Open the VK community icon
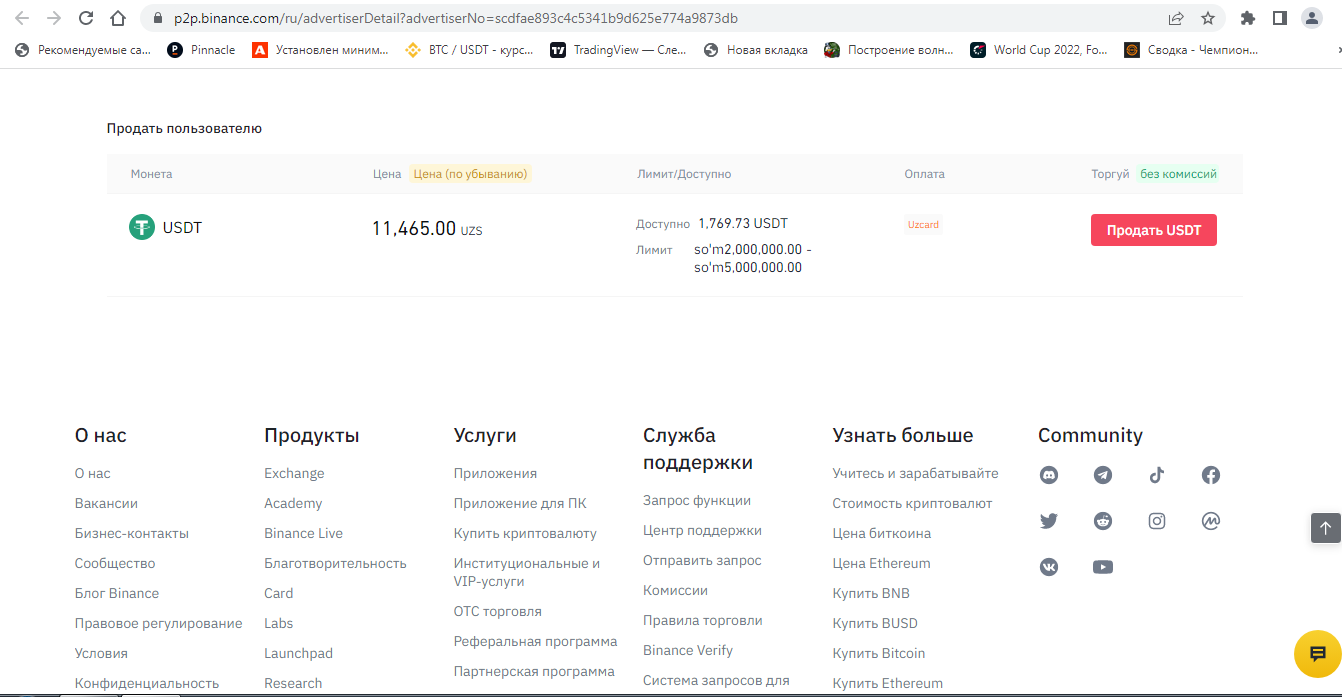1342x697 pixels. [1049, 567]
